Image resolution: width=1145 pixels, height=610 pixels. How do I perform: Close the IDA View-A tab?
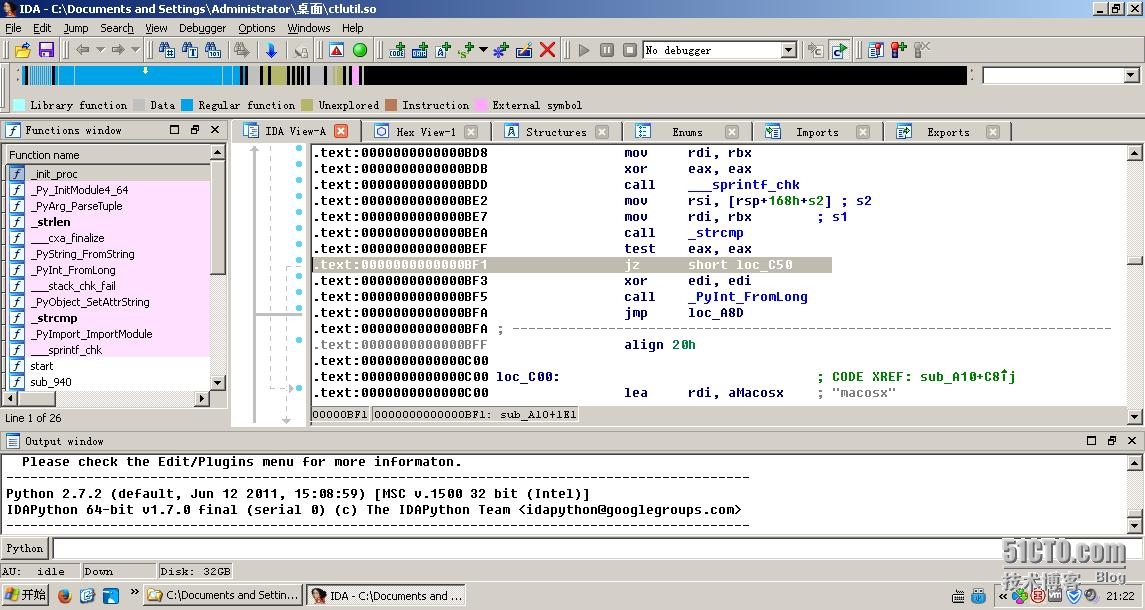point(341,131)
